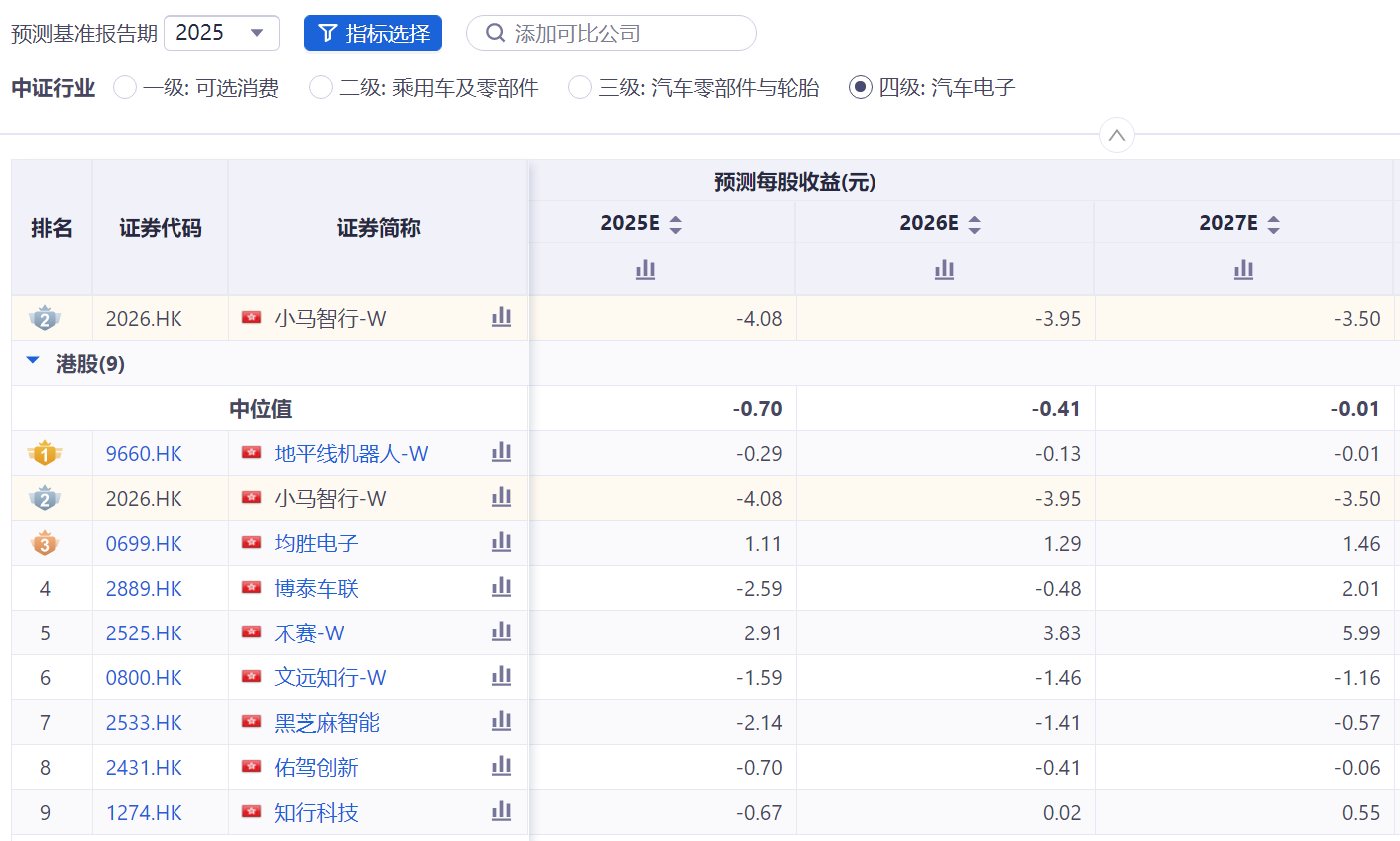This screenshot has width=1400, height=841.
Task: Open bar chart icon for 禾赛-W row
Action: click(501, 632)
